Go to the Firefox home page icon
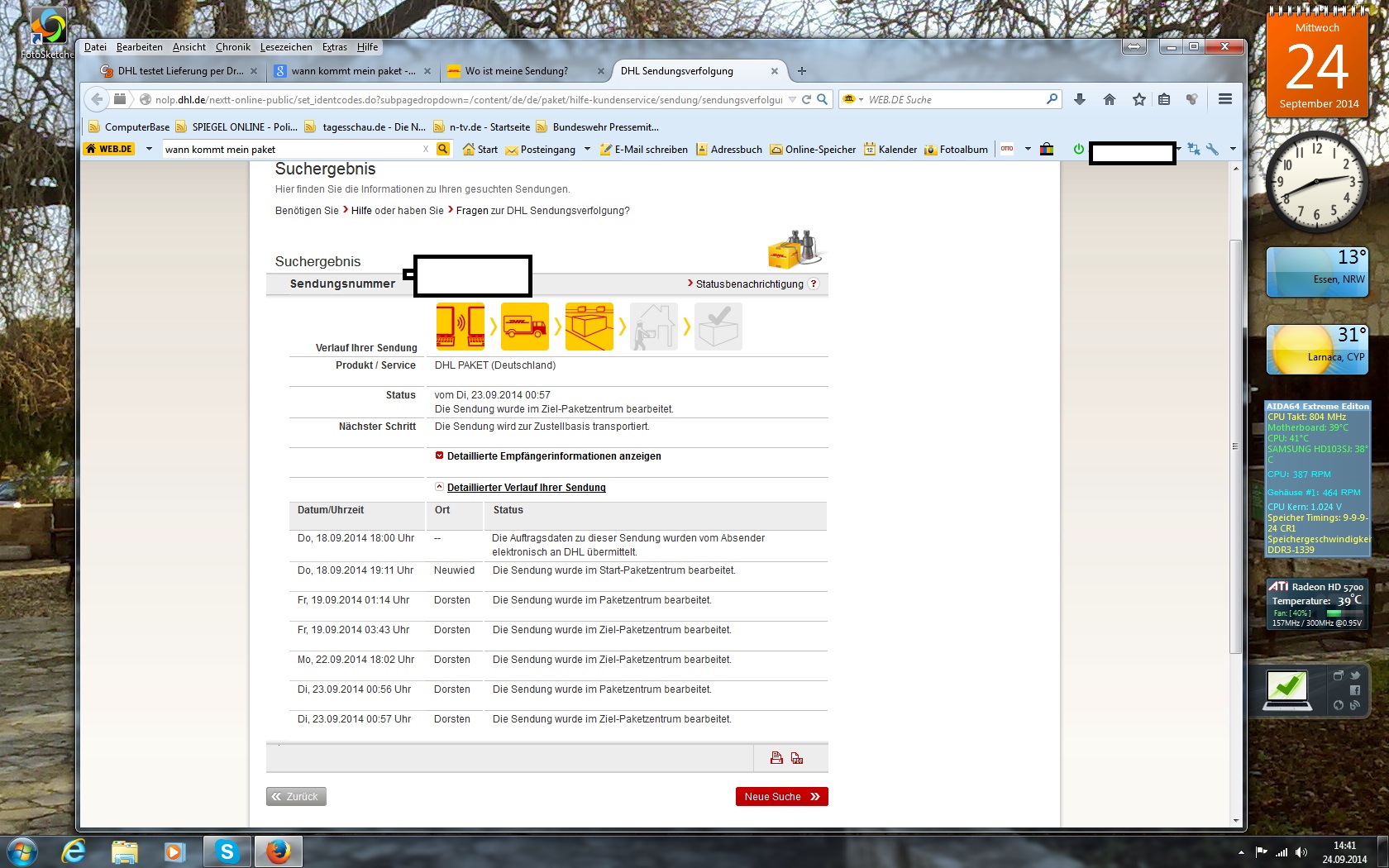The height and width of the screenshot is (868, 1389). point(1110,99)
